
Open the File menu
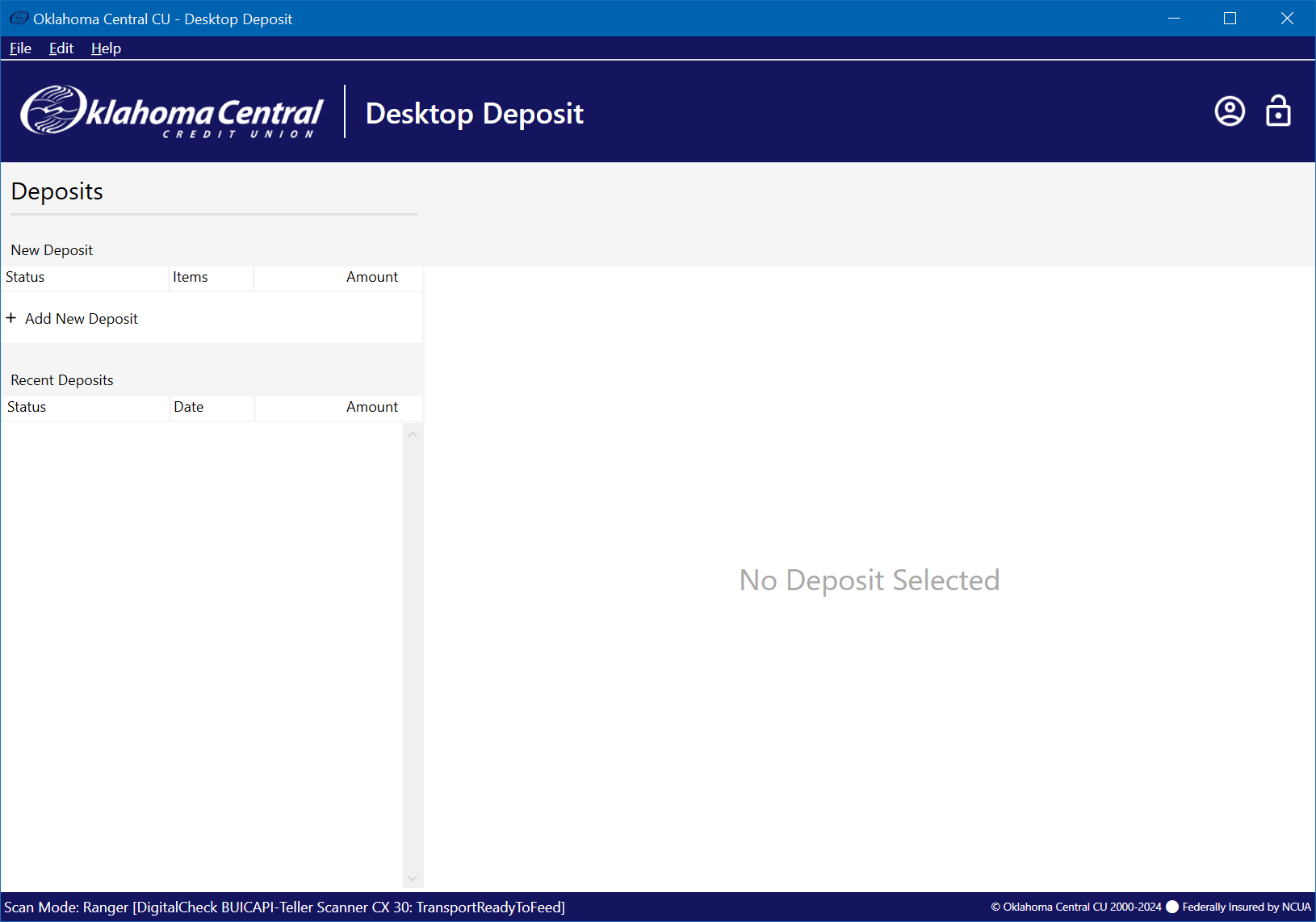pyautogui.click(x=20, y=48)
